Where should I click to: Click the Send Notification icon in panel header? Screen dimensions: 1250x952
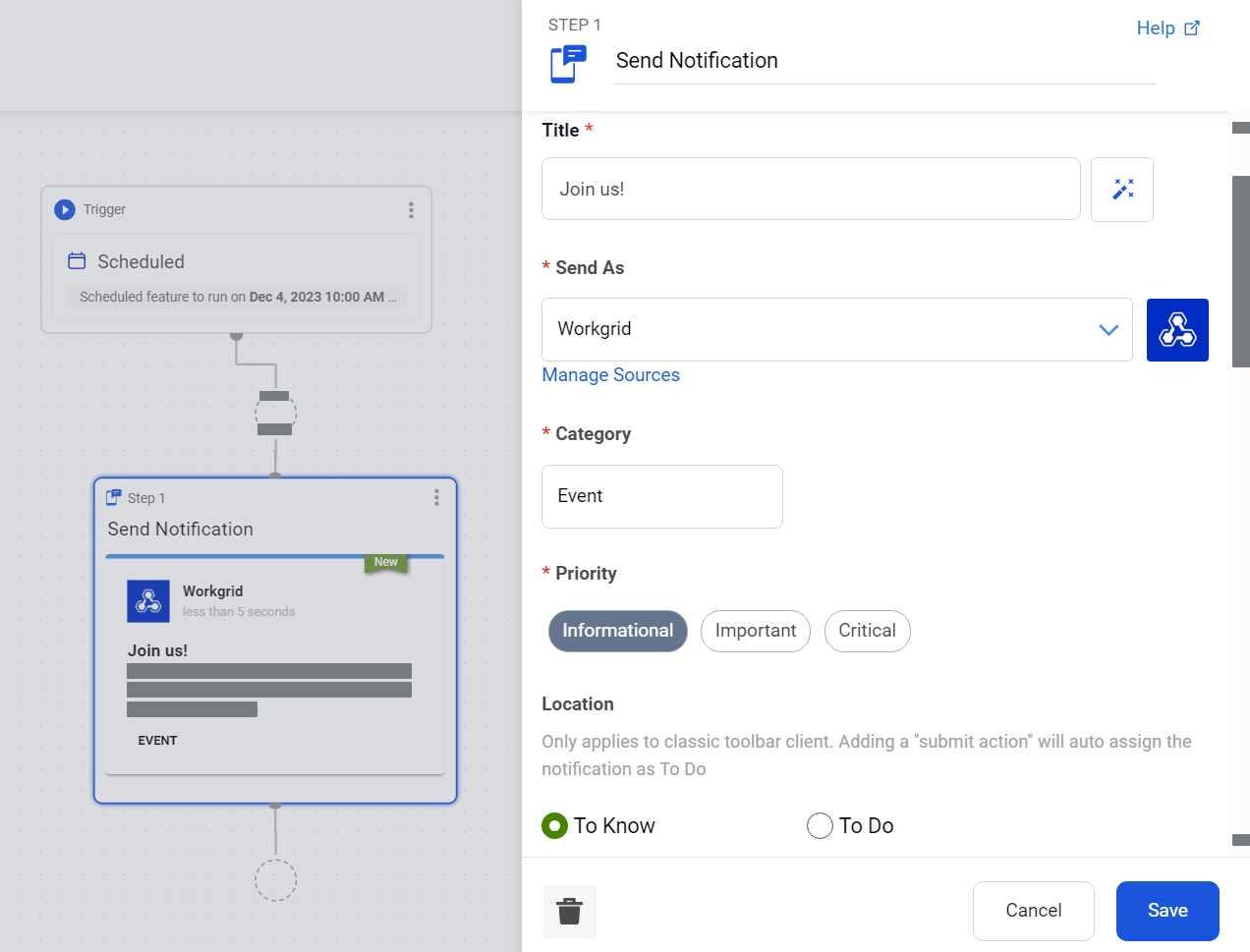tap(568, 64)
